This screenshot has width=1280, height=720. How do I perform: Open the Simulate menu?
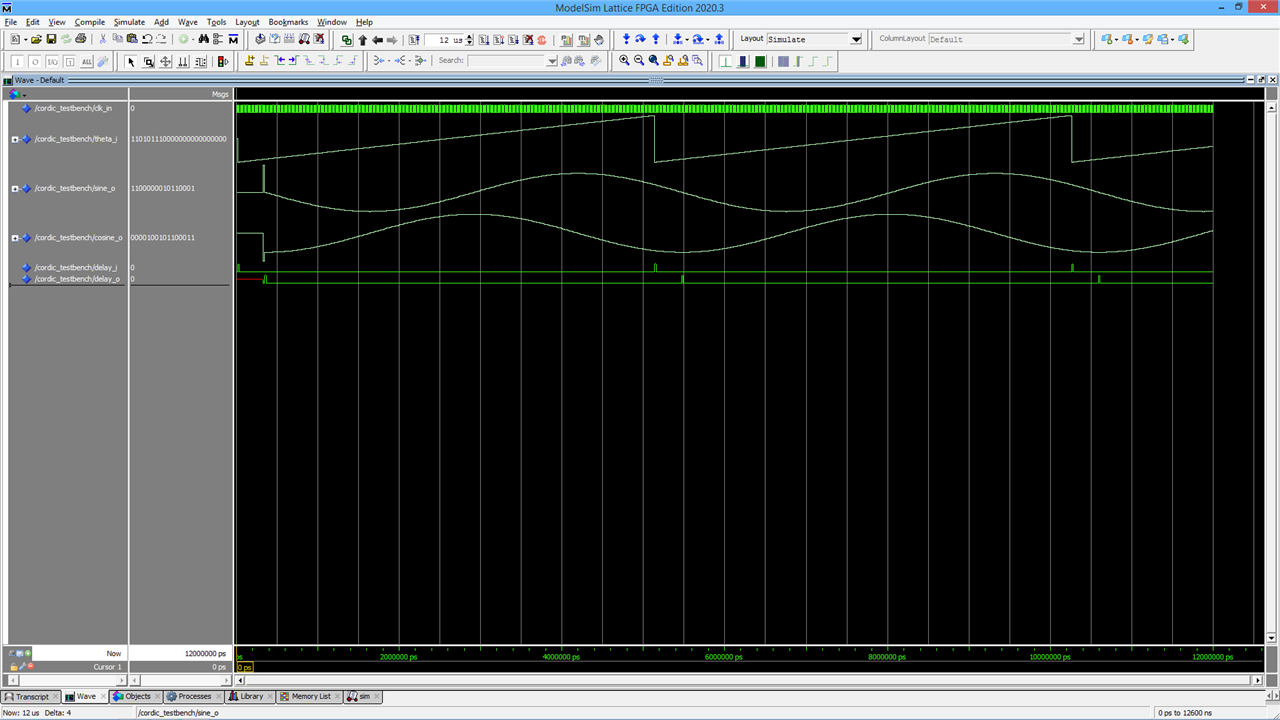click(129, 22)
